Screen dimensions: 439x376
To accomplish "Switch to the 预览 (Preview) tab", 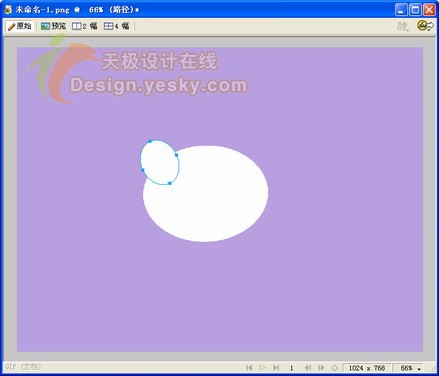I will pyautogui.click(x=53, y=26).
